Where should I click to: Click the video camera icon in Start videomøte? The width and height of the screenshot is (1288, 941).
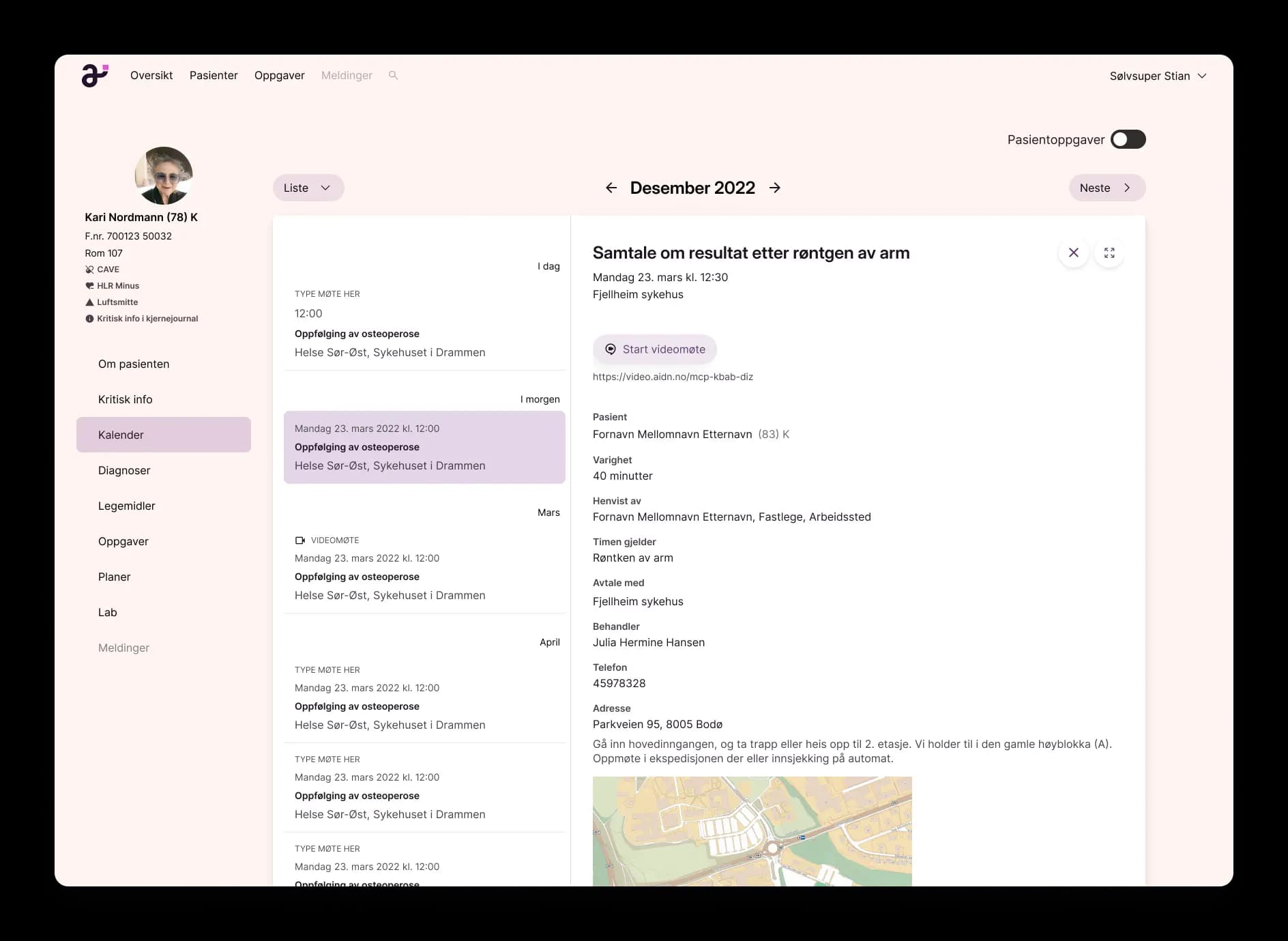[x=611, y=349]
